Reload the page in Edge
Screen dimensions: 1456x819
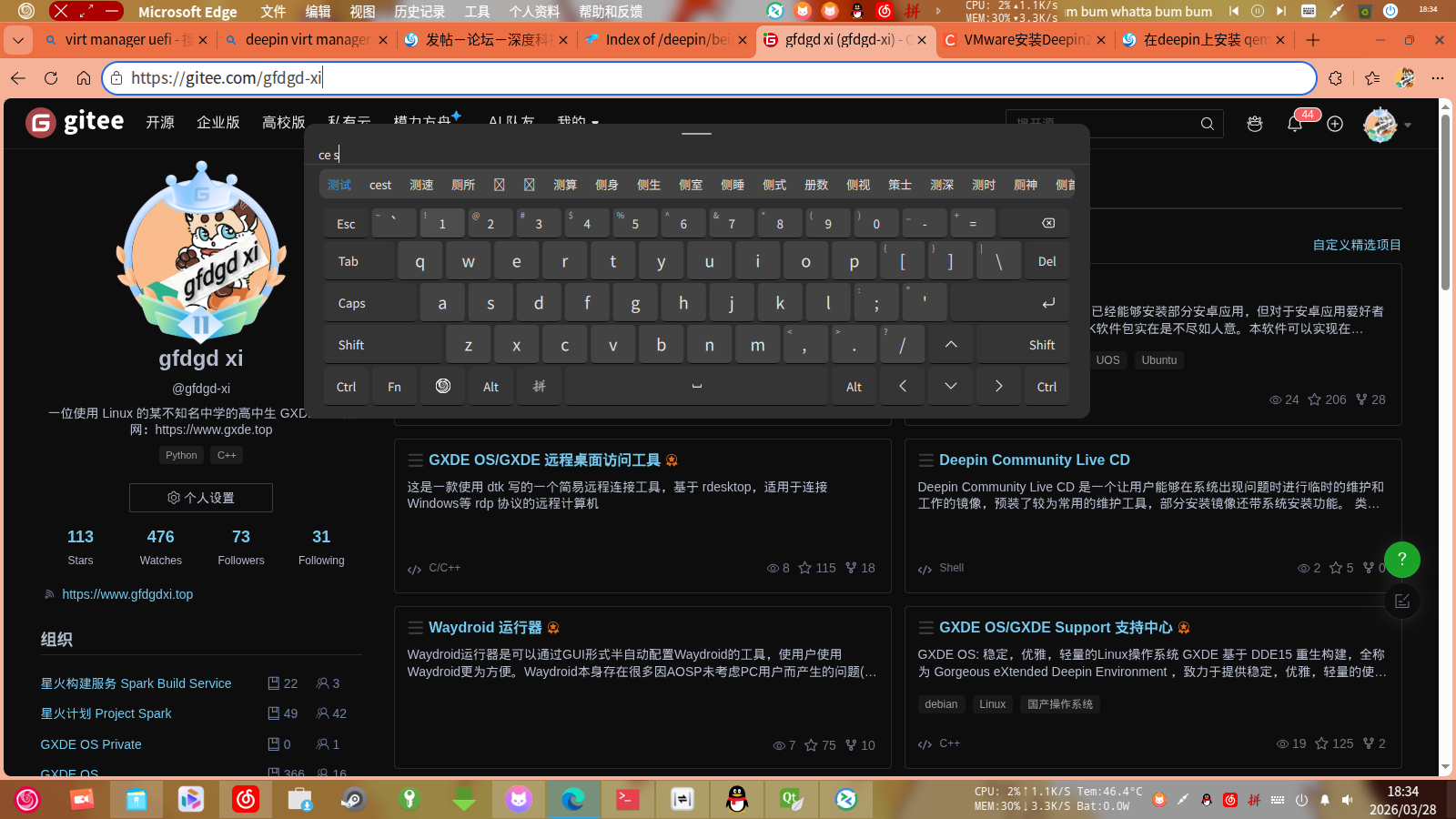[x=51, y=78]
